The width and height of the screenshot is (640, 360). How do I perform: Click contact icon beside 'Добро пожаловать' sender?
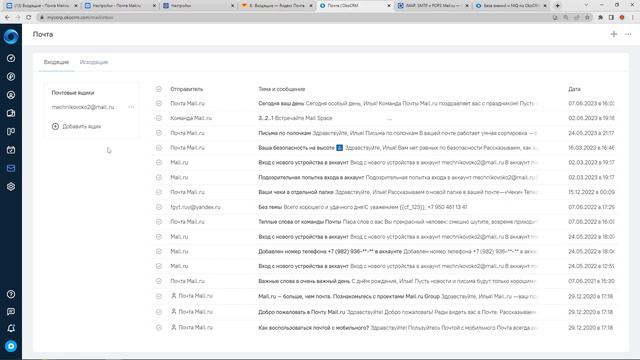tap(173, 311)
